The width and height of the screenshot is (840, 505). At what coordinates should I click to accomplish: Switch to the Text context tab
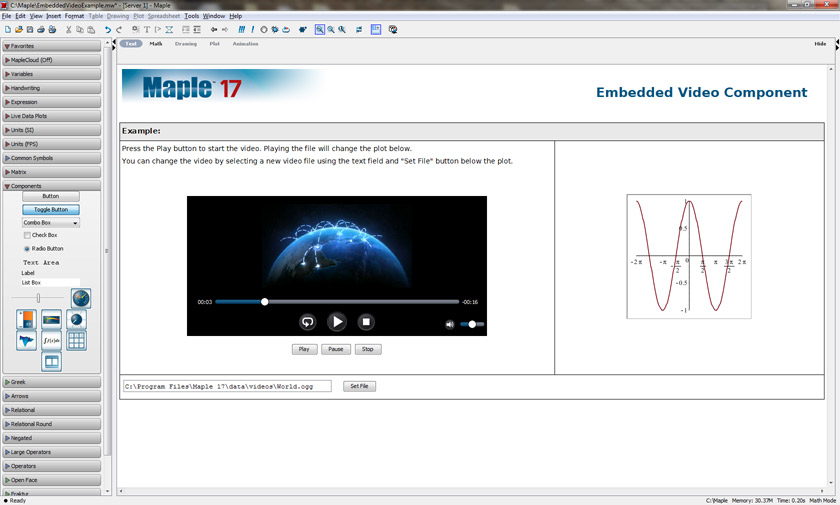[x=131, y=44]
